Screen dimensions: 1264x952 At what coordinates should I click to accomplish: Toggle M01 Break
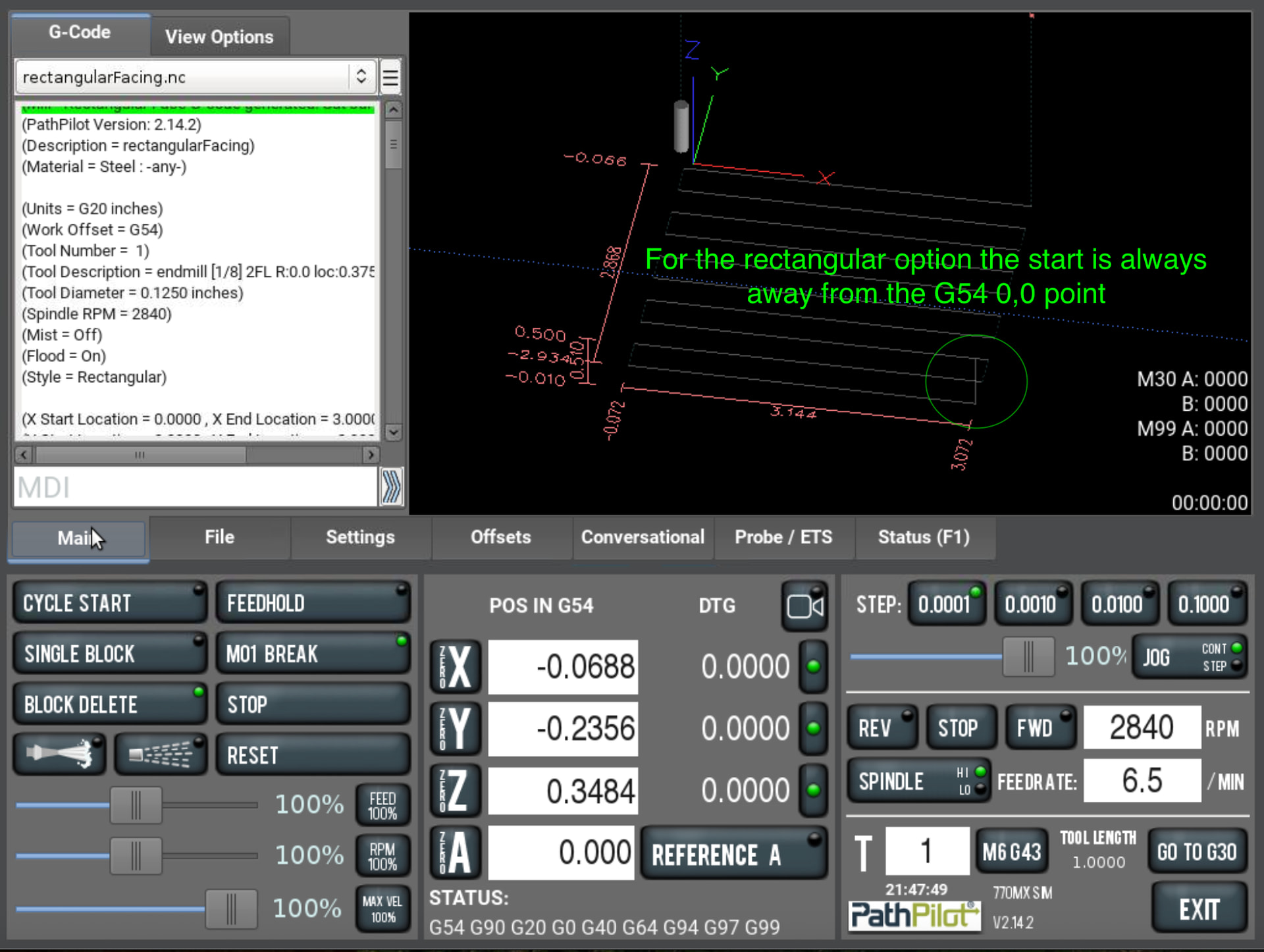313,654
